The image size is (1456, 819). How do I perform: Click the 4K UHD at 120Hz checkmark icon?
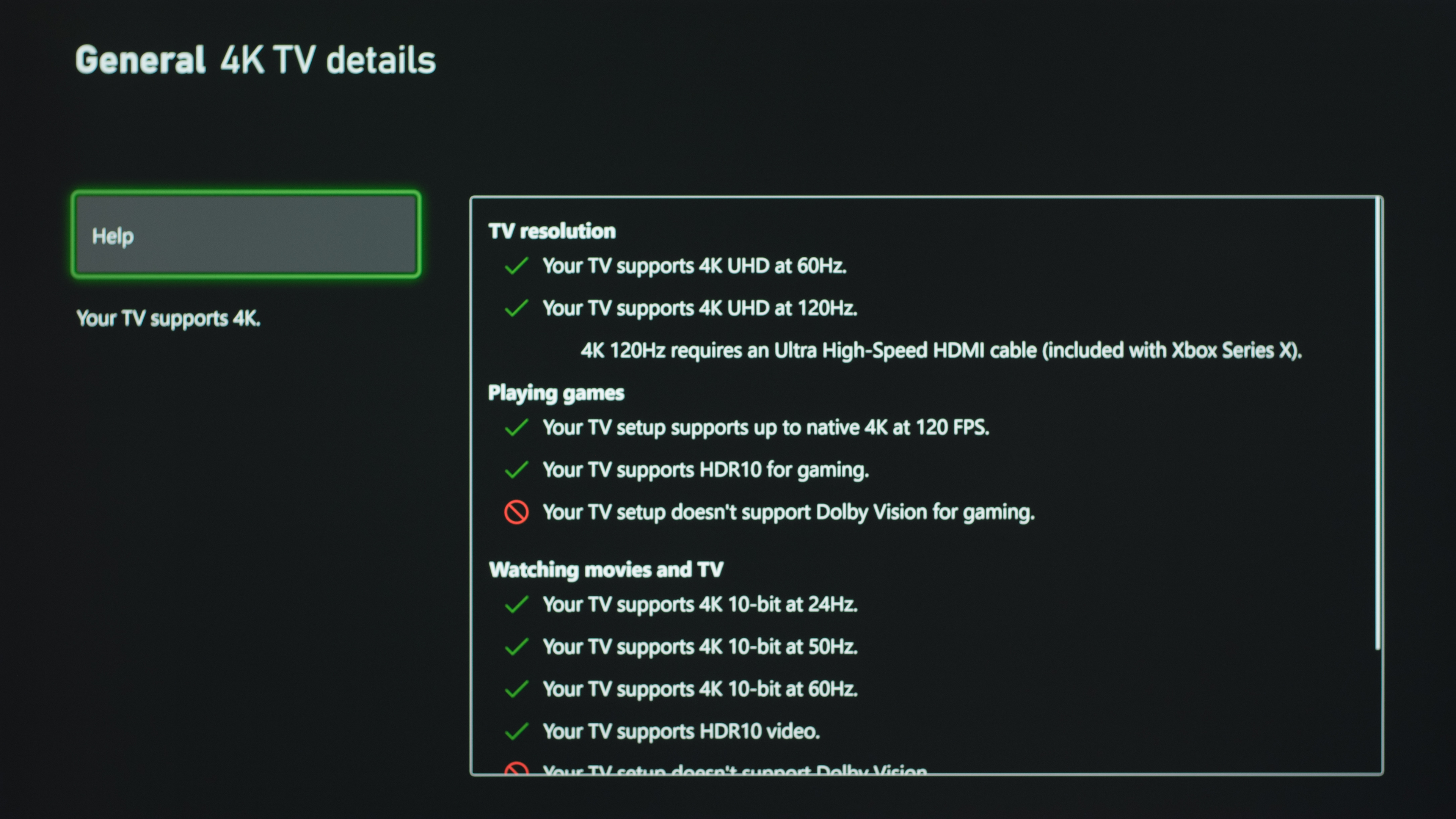(516, 308)
